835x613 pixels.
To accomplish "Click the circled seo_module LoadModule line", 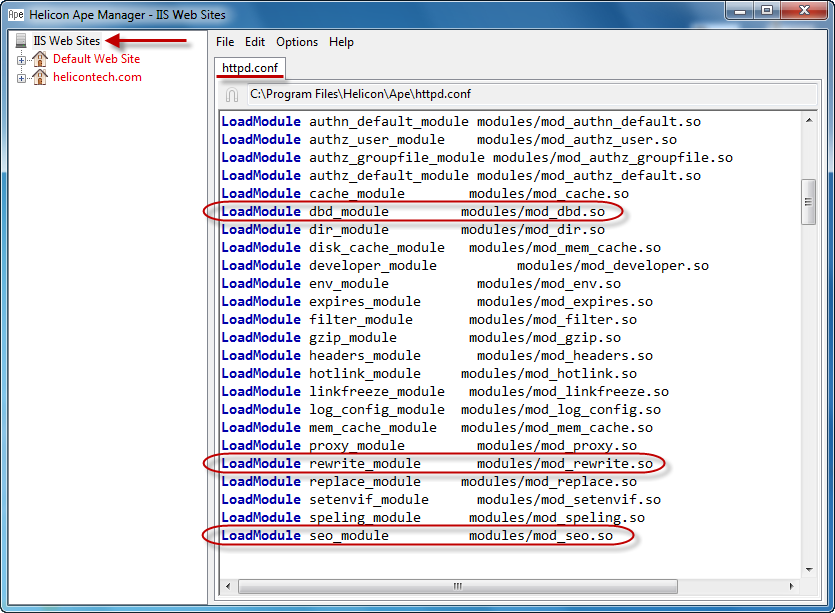I will click(x=420, y=535).
